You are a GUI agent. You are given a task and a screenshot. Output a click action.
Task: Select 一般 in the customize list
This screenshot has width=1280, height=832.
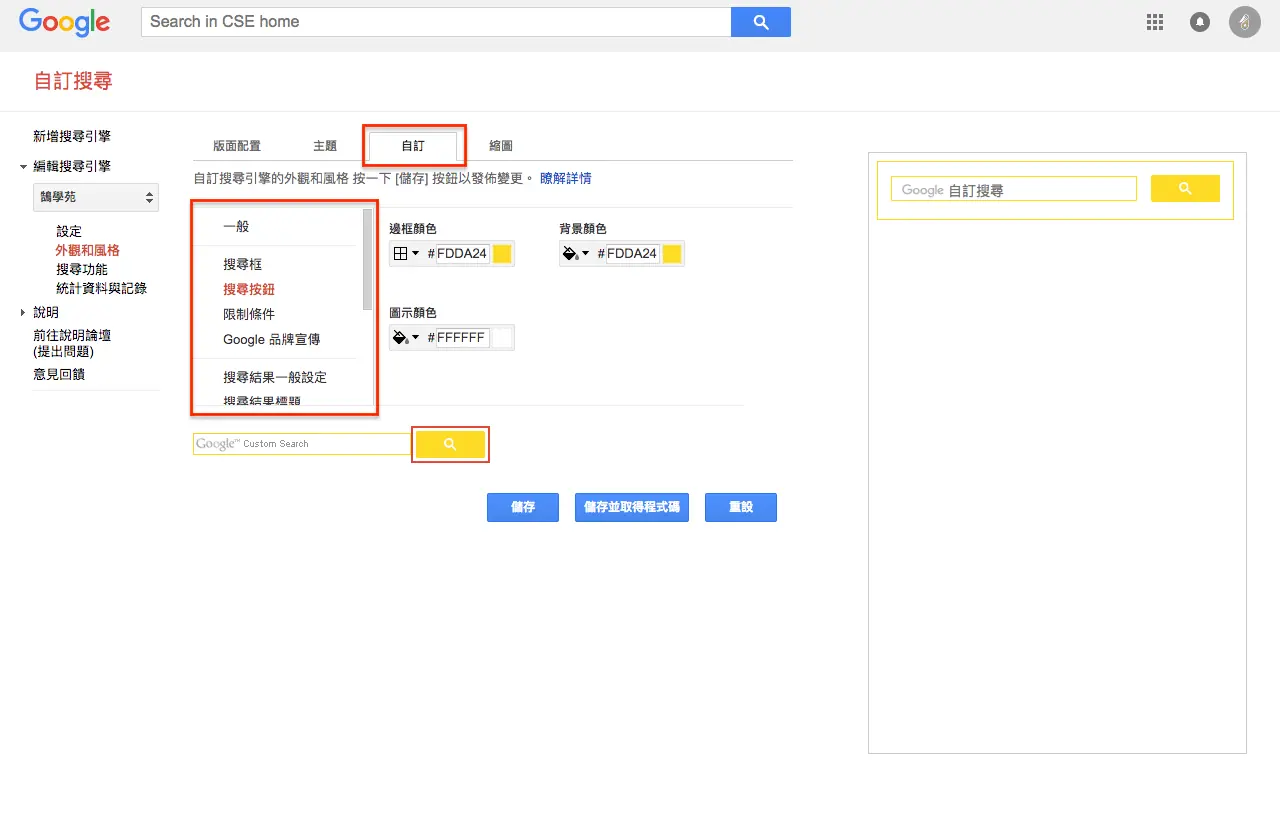tap(236, 227)
